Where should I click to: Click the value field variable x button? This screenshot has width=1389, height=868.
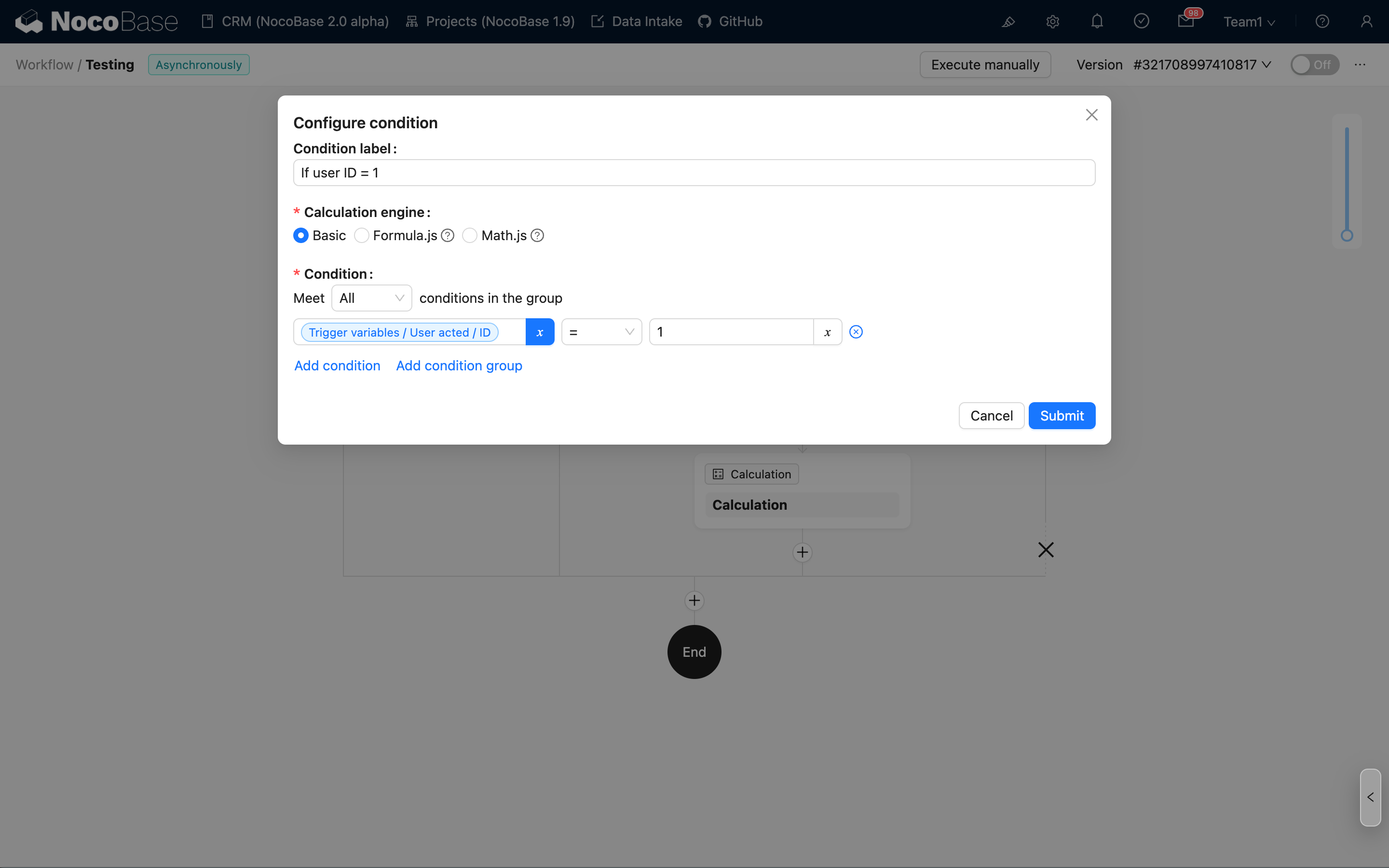827,332
